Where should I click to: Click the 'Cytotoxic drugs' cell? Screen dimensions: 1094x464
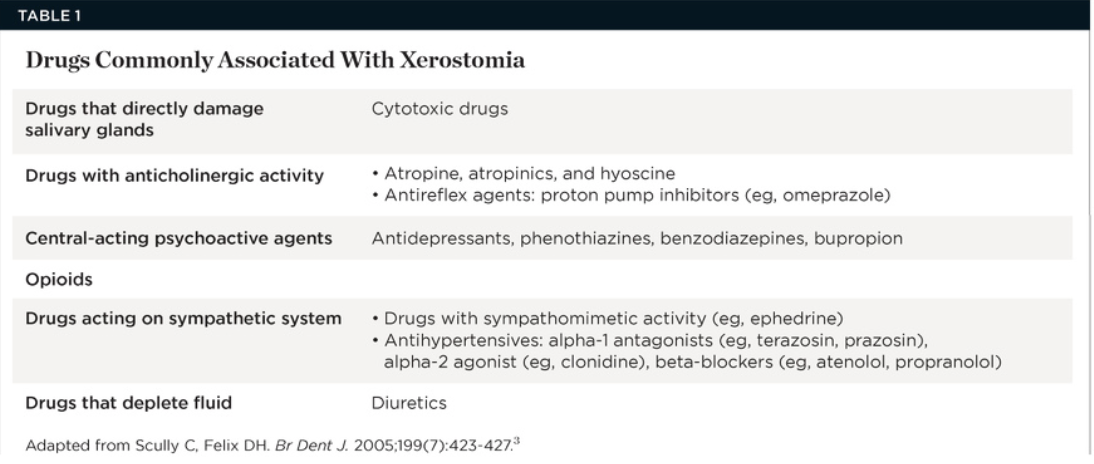[x=439, y=109]
